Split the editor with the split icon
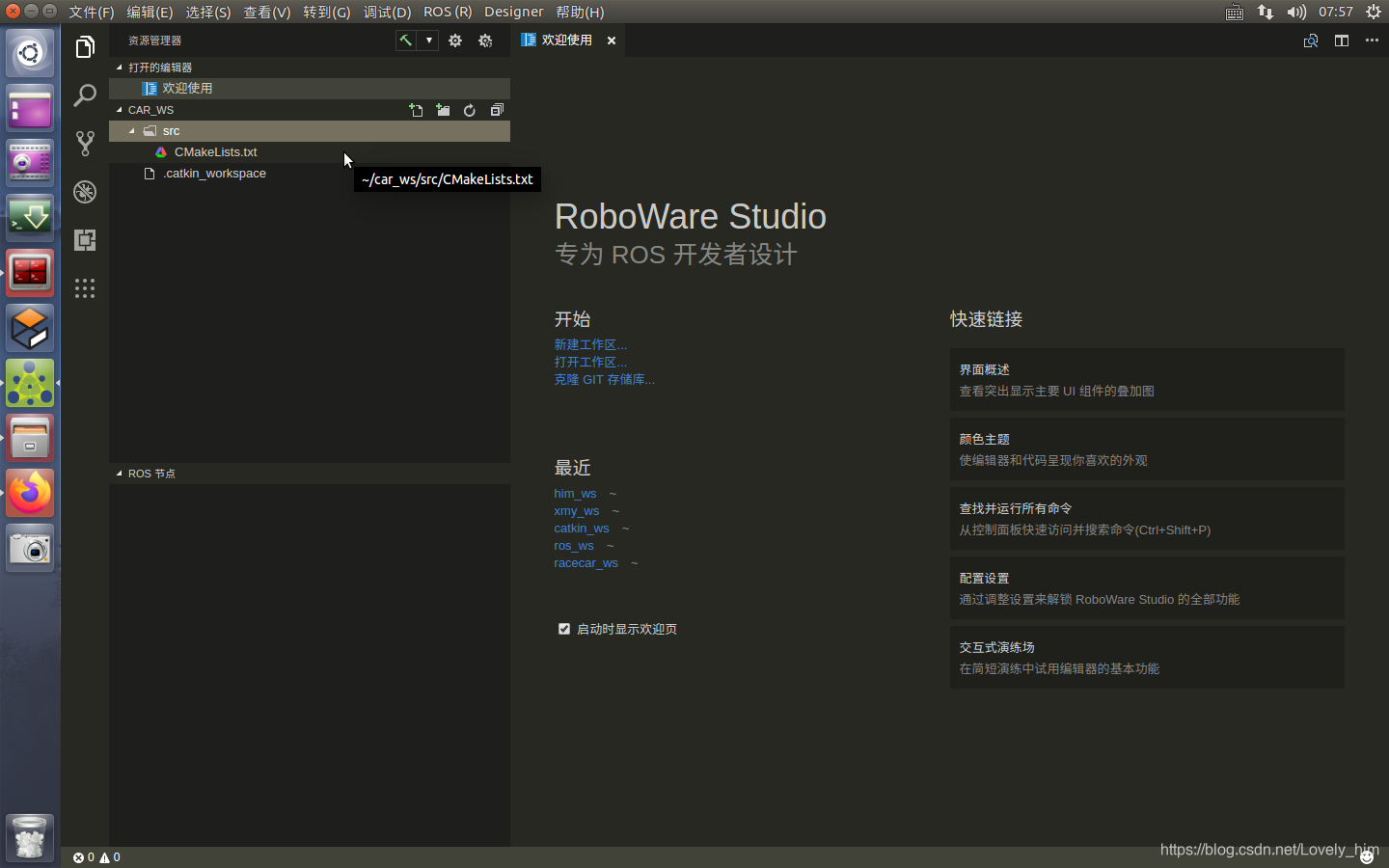The width and height of the screenshot is (1389, 868). pos(1342,41)
